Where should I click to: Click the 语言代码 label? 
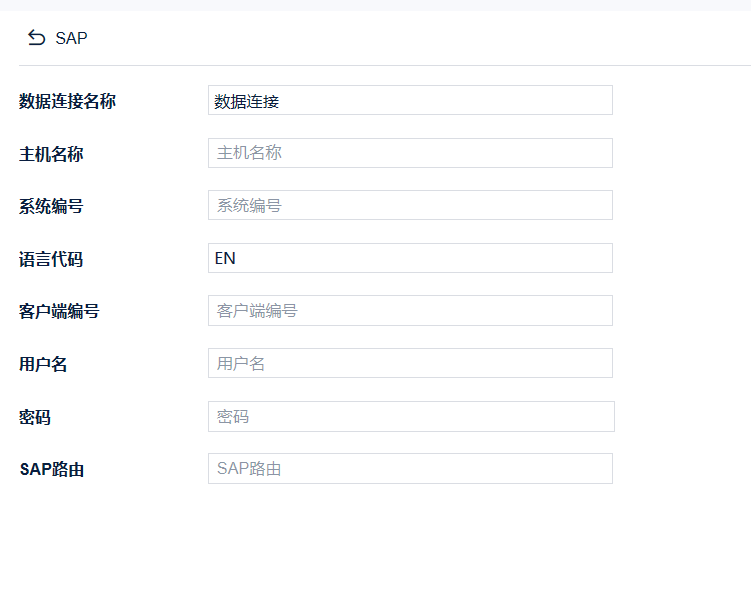click(x=51, y=260)
